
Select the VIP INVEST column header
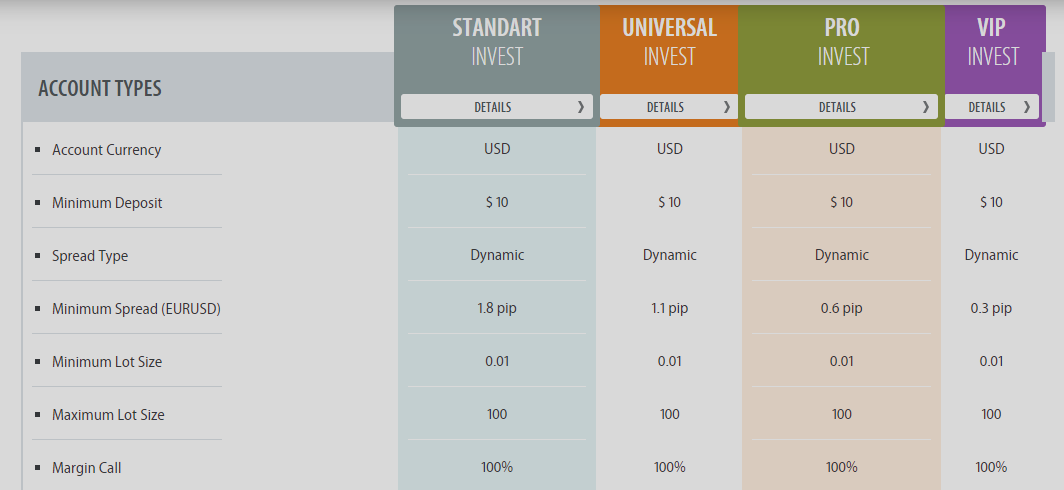click(x=993, y=41)
